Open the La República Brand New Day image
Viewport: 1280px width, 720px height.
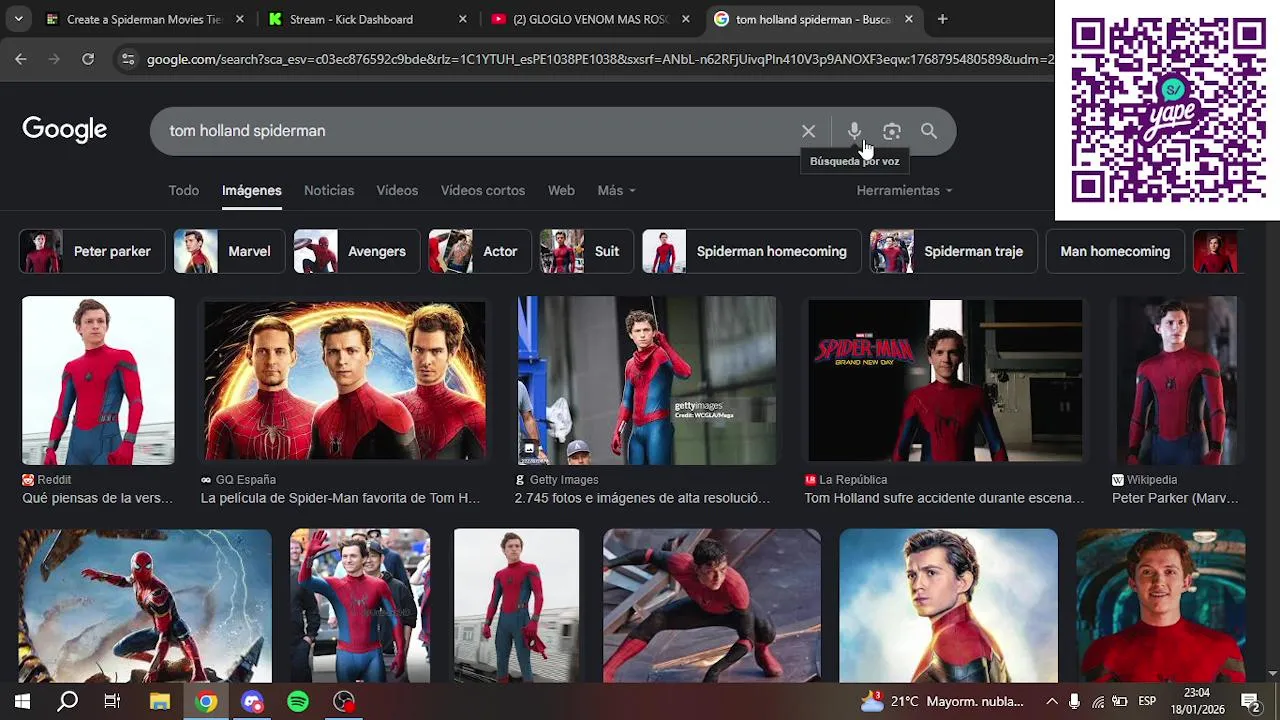point(945,380)
